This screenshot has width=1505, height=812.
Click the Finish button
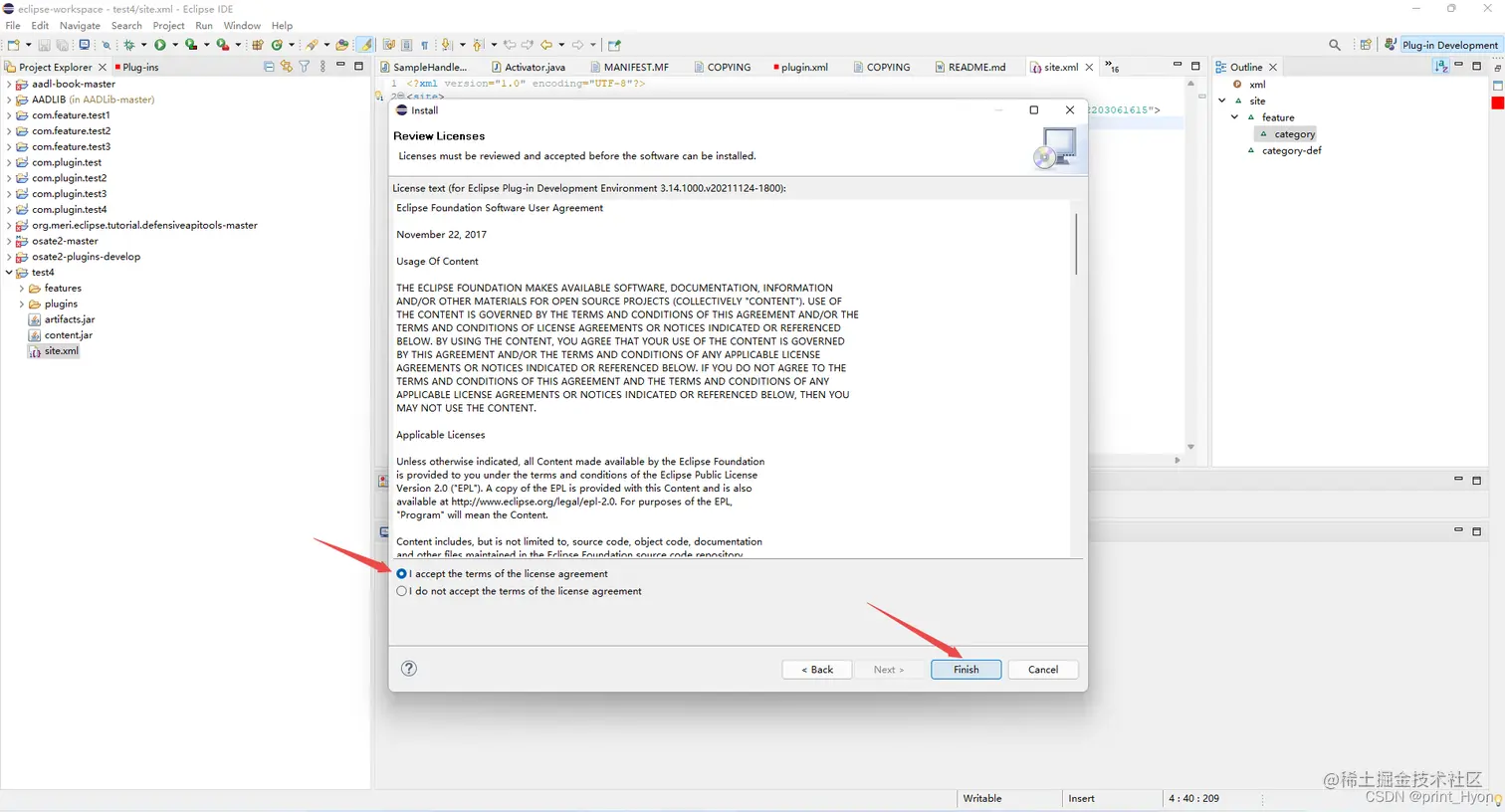[x=966, y=670]
